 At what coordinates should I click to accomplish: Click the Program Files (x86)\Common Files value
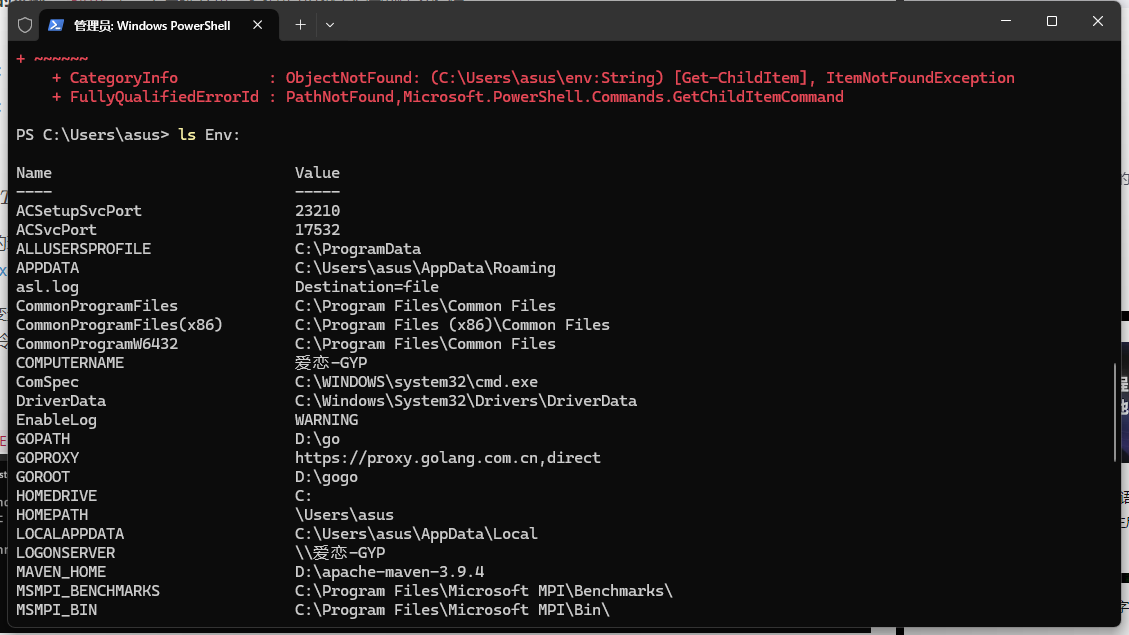[452, 325]
